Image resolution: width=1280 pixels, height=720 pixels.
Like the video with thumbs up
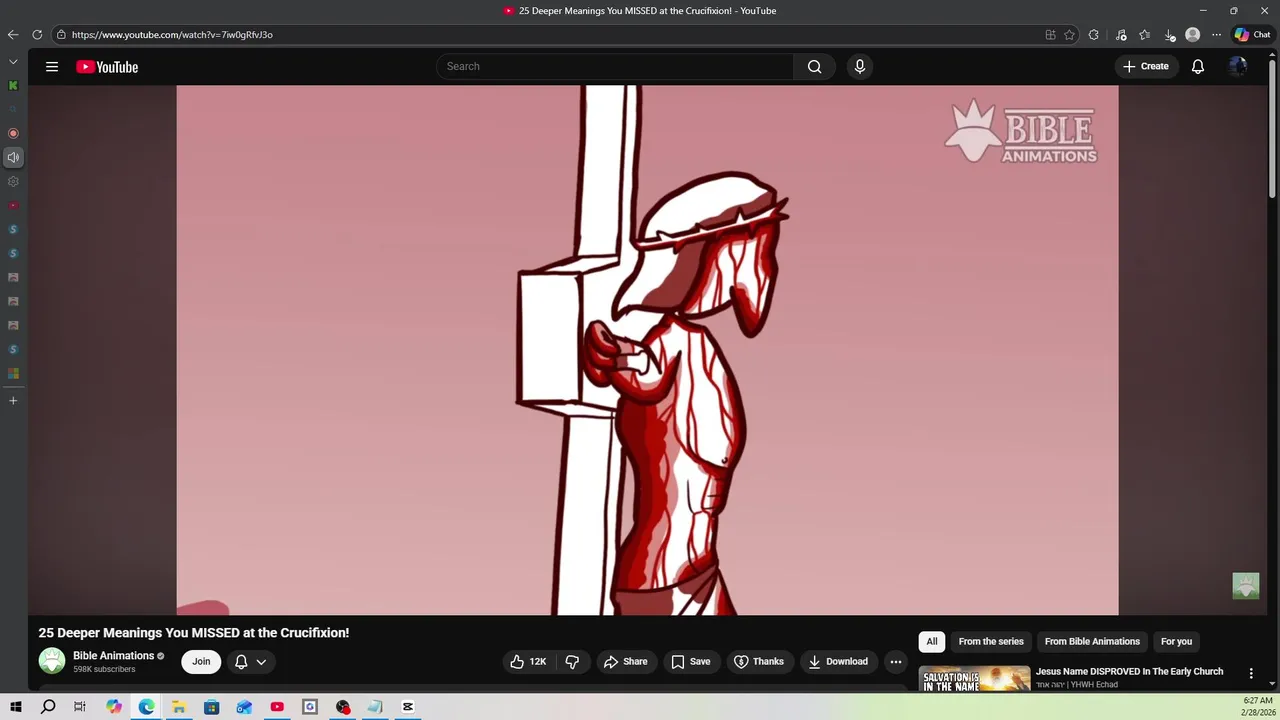[528, 662]
